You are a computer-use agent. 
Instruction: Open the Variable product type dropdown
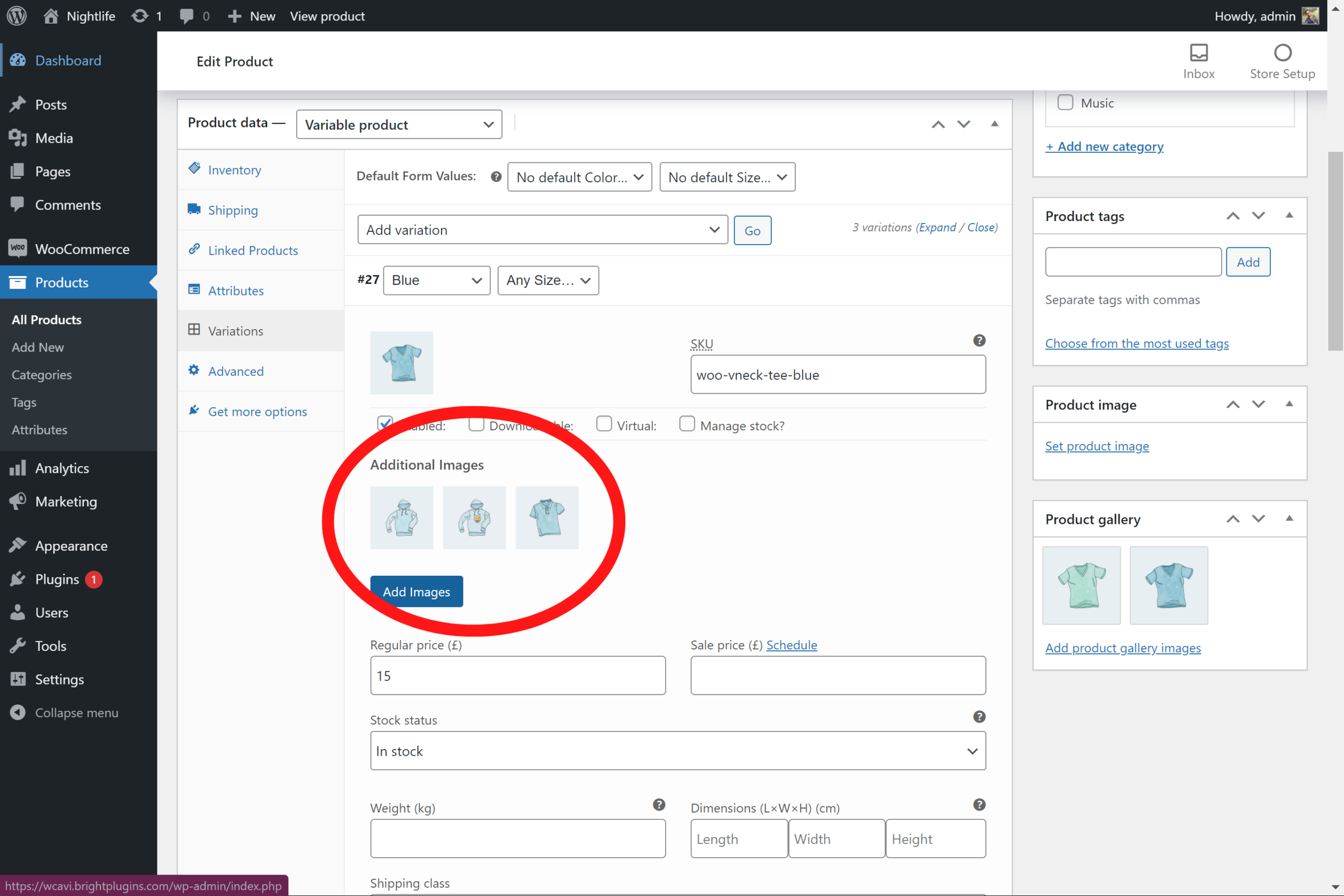pos(399,124)
